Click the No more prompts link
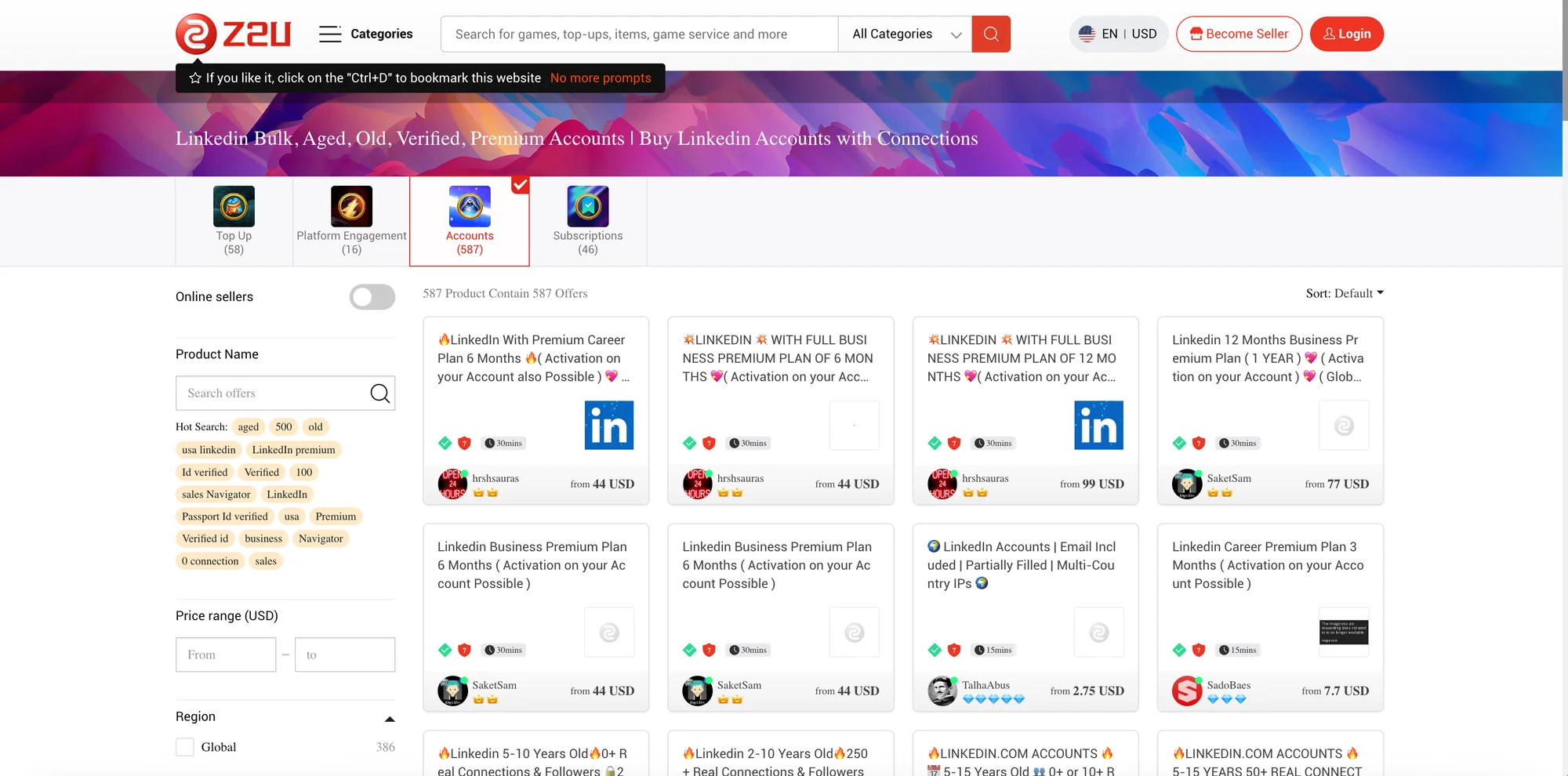The height and width of the screenshot is (776, 1568). click(601, 78)
